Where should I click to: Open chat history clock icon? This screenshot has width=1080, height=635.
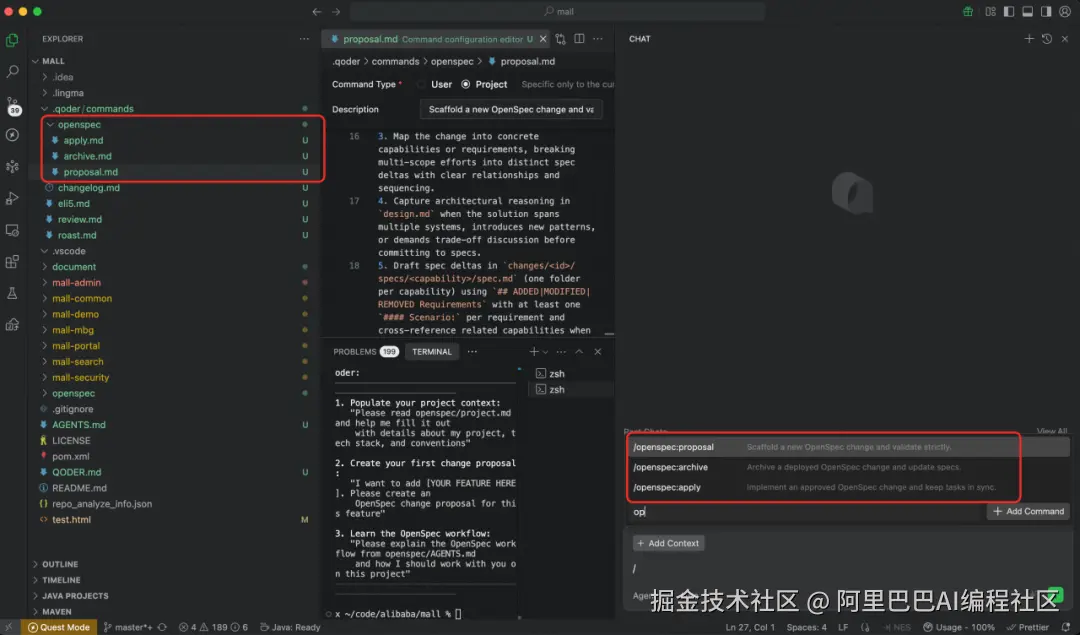(x=1047, y=39)
